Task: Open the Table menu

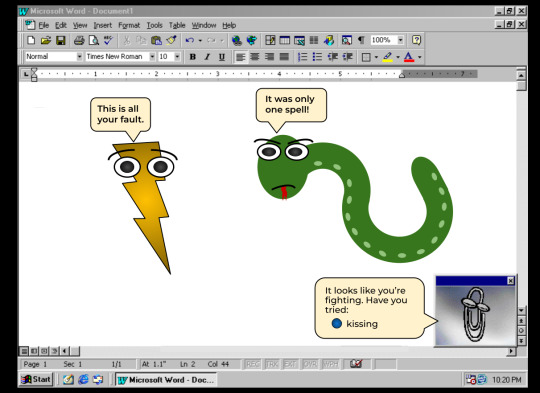Action: 177,25
